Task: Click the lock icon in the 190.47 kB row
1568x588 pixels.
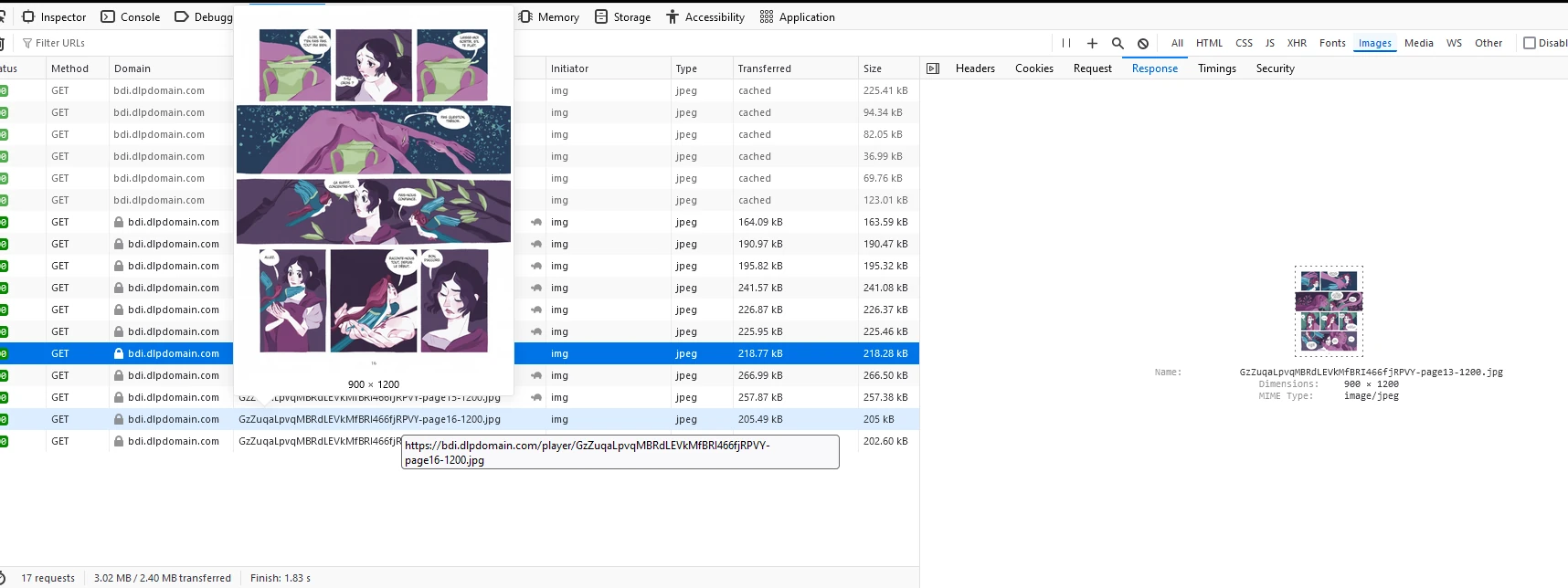Action: tap(119, 244)
